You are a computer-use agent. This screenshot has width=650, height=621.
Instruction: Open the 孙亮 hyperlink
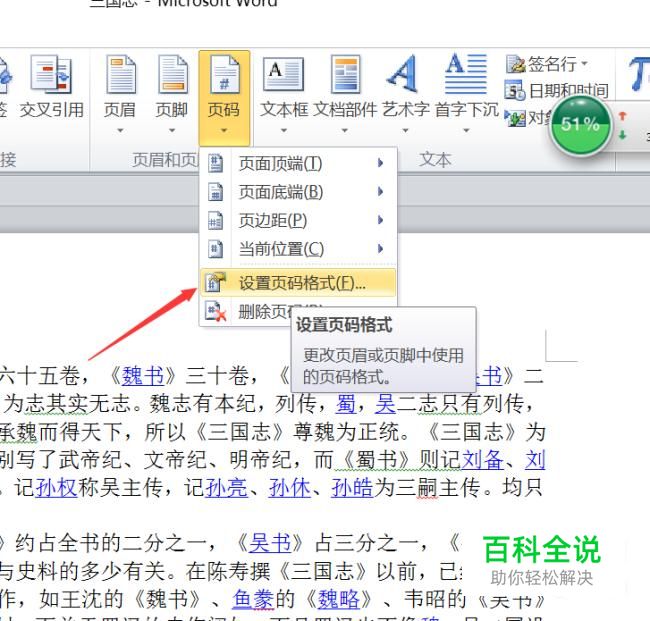(226, 488)
